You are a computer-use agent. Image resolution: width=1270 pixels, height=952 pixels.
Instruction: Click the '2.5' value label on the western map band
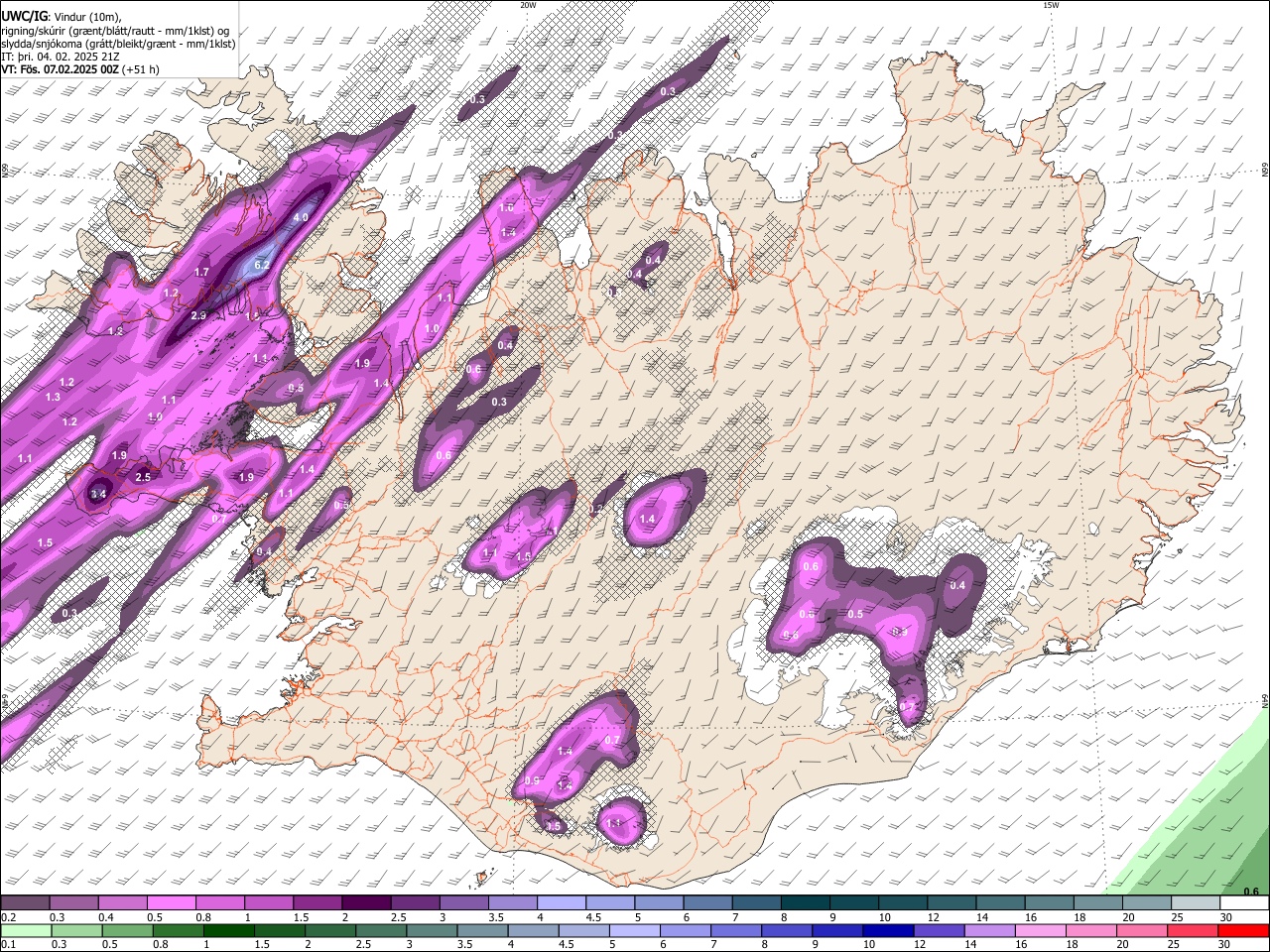143,477
